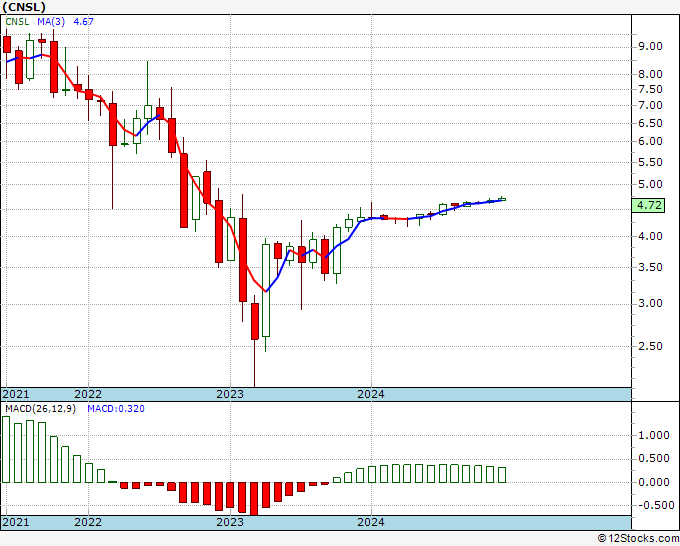Click the 1.000 MACD axis label
Image resolution: width=680 pixels, height=546 pixels.
pos(654,435)
